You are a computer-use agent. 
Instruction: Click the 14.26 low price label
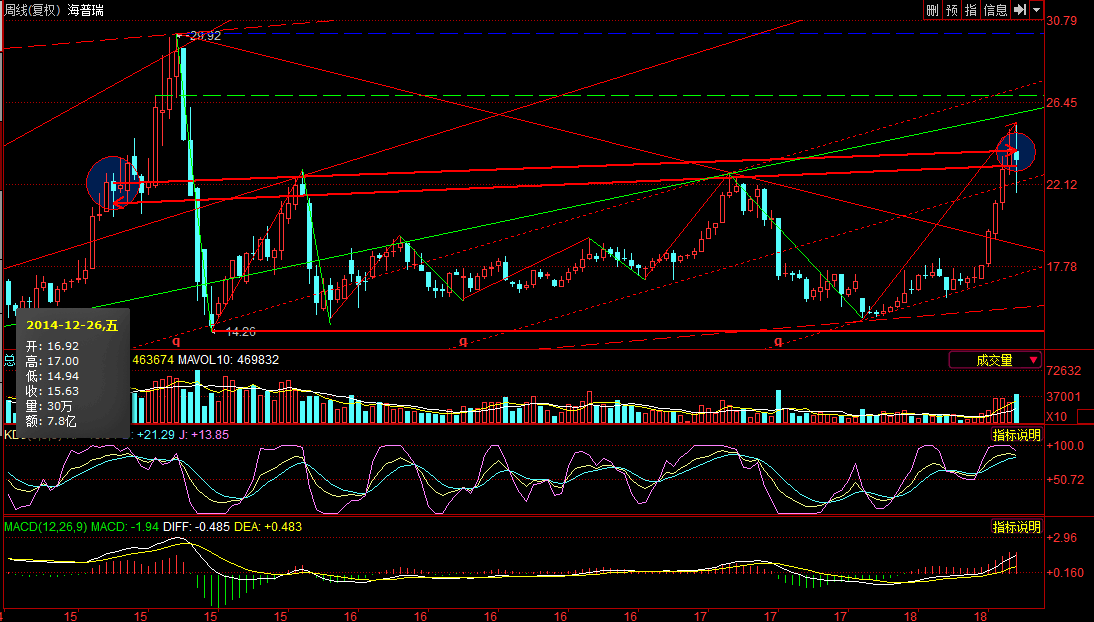click(x=240, y=331)
